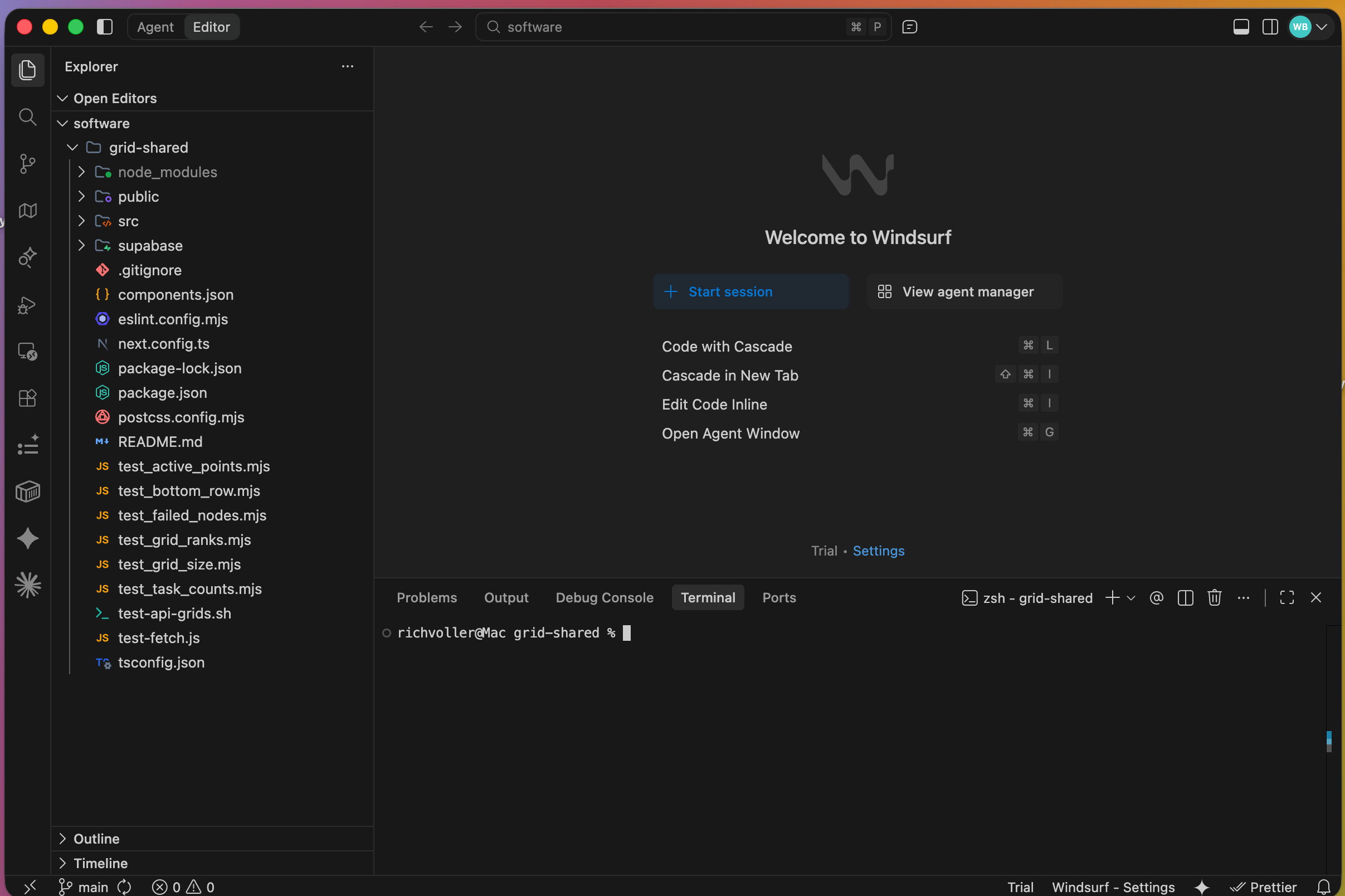Click main branch in status bar

pos(84,887)
